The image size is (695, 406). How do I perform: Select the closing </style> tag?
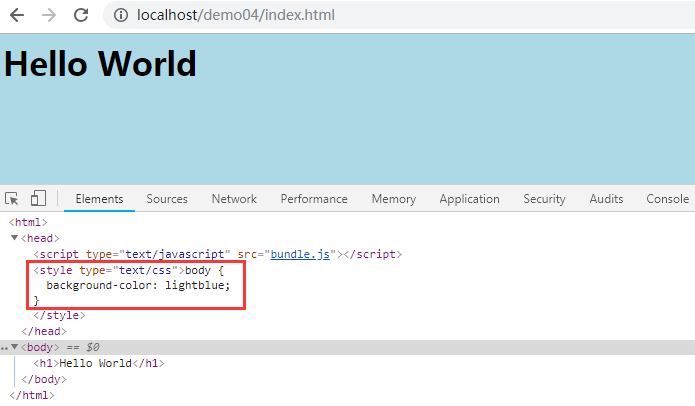point(59,316)
